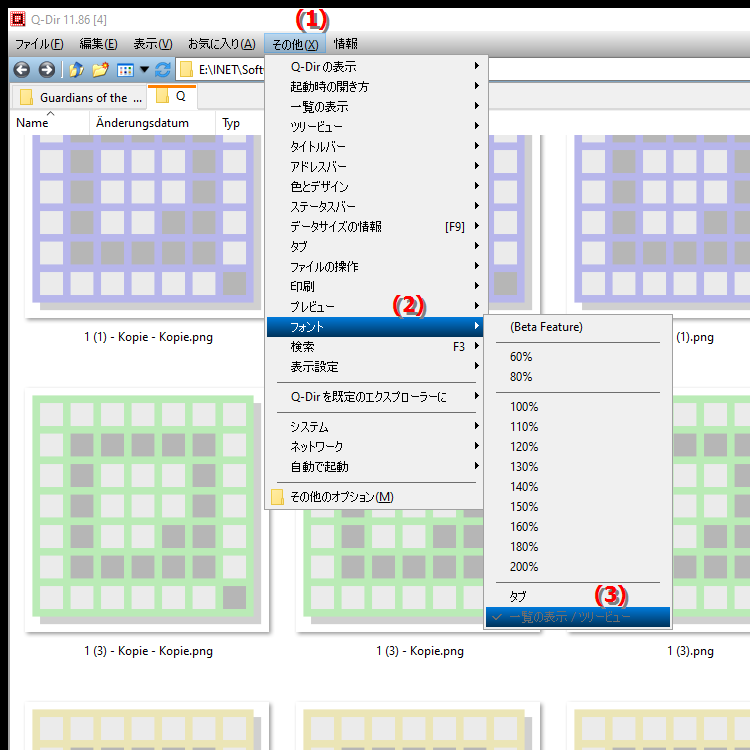Set font size to 180%

[578, 547]
